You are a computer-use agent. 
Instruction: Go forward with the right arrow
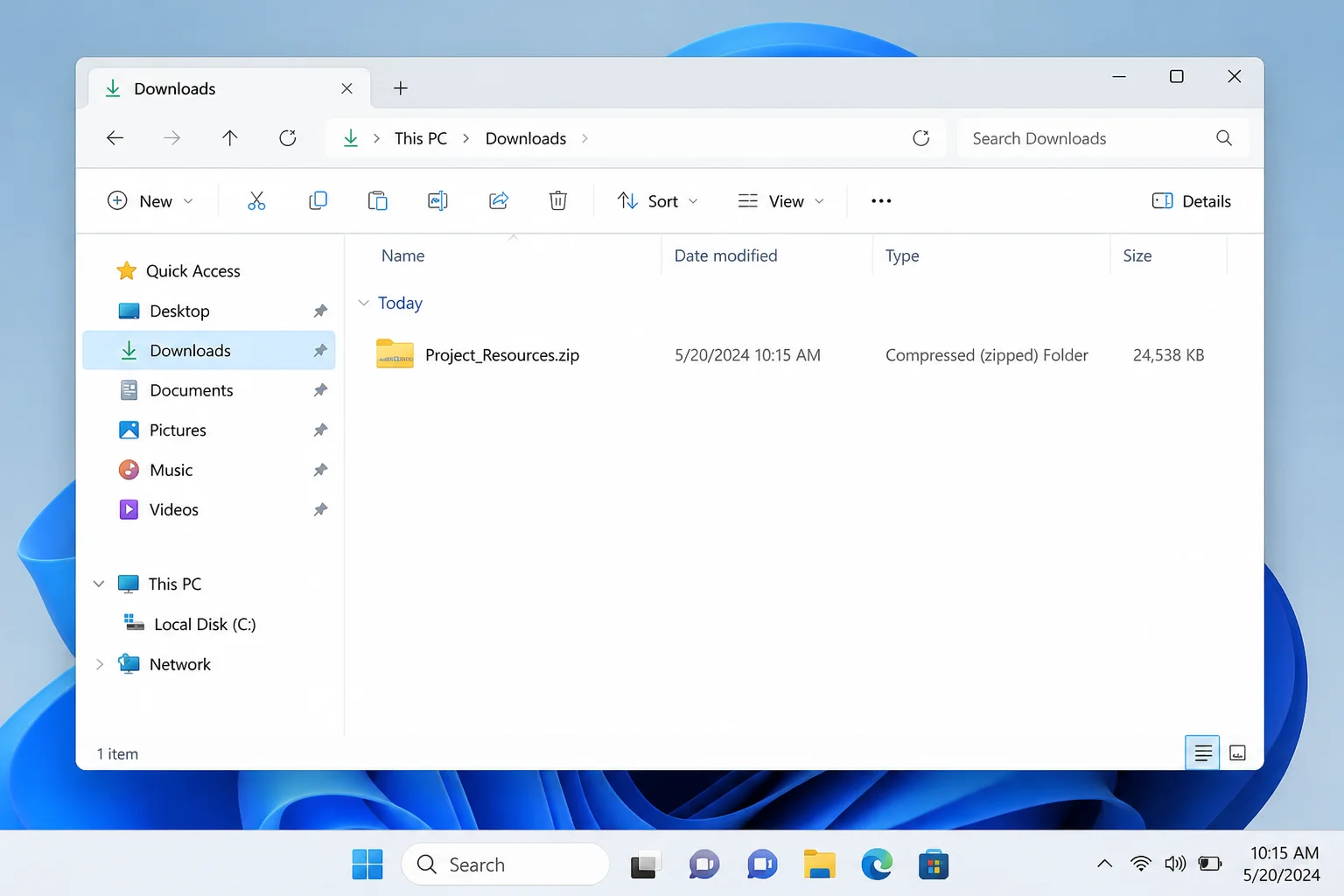pos(172,138)
